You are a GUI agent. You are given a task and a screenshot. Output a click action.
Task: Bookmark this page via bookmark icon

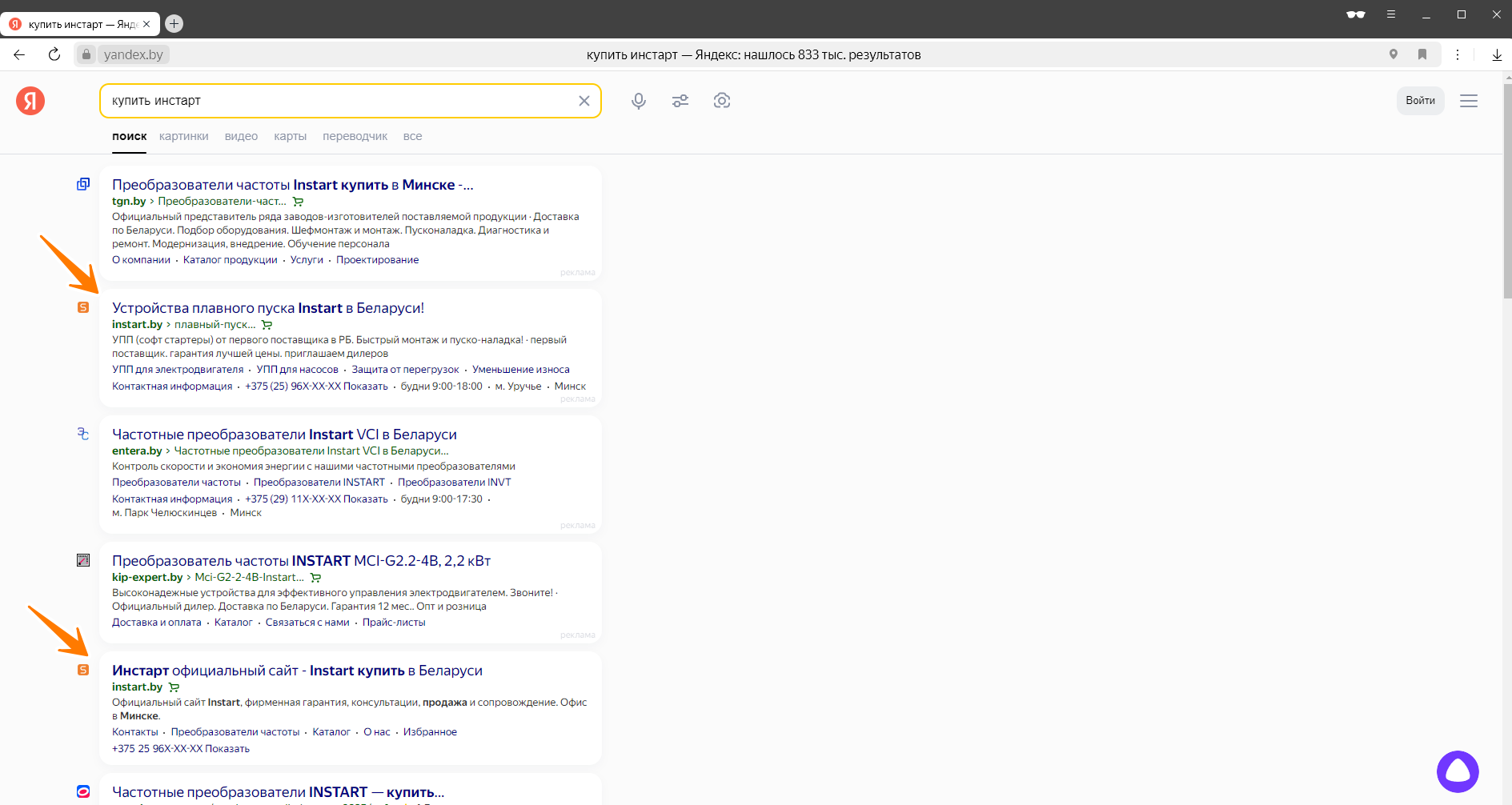1422,54
